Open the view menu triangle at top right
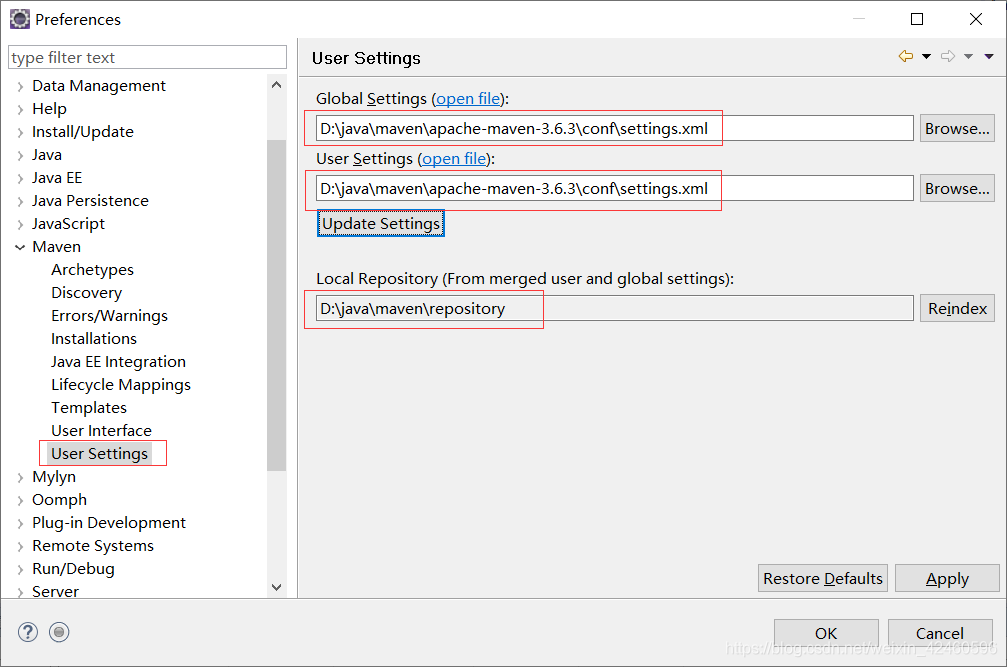 [x=989, y=57]
